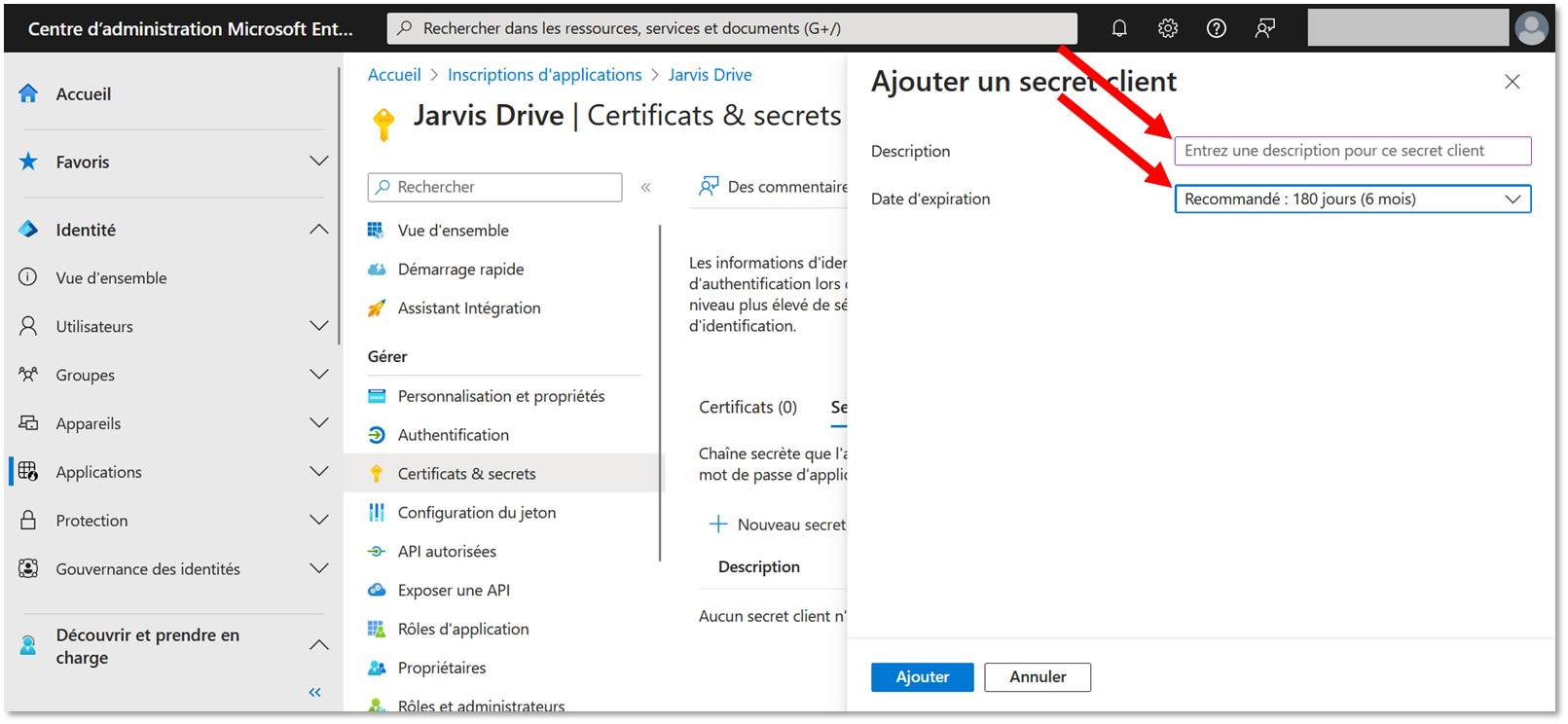Image resolution: width=1568 pixels, height=724 pixels.
Task: Collapse the Identité section chevron
Action: (x=318, y=229)
